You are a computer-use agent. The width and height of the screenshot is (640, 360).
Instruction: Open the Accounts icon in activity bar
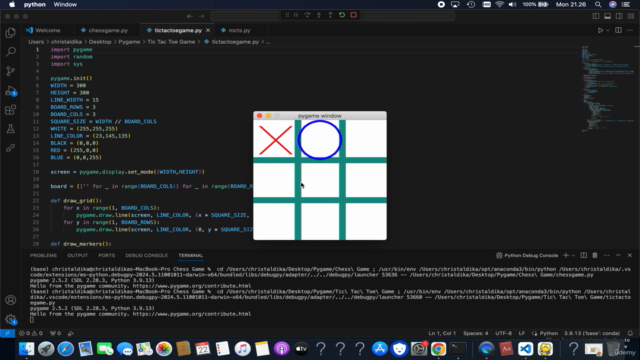(x=11, y=300)
